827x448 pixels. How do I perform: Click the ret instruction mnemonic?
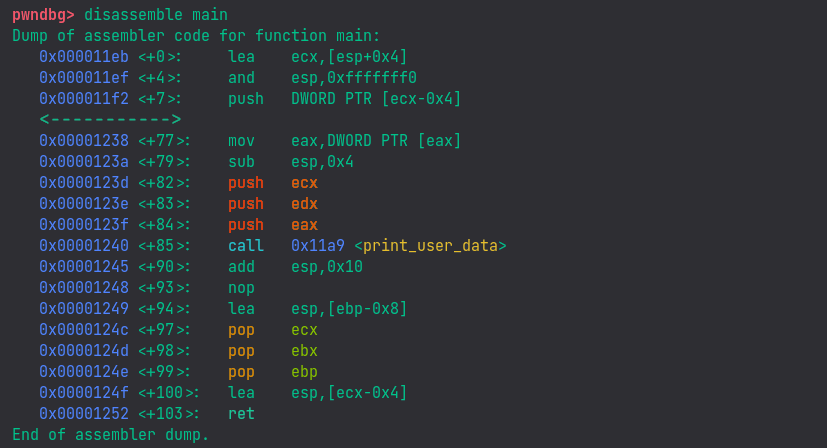[241, 414]
